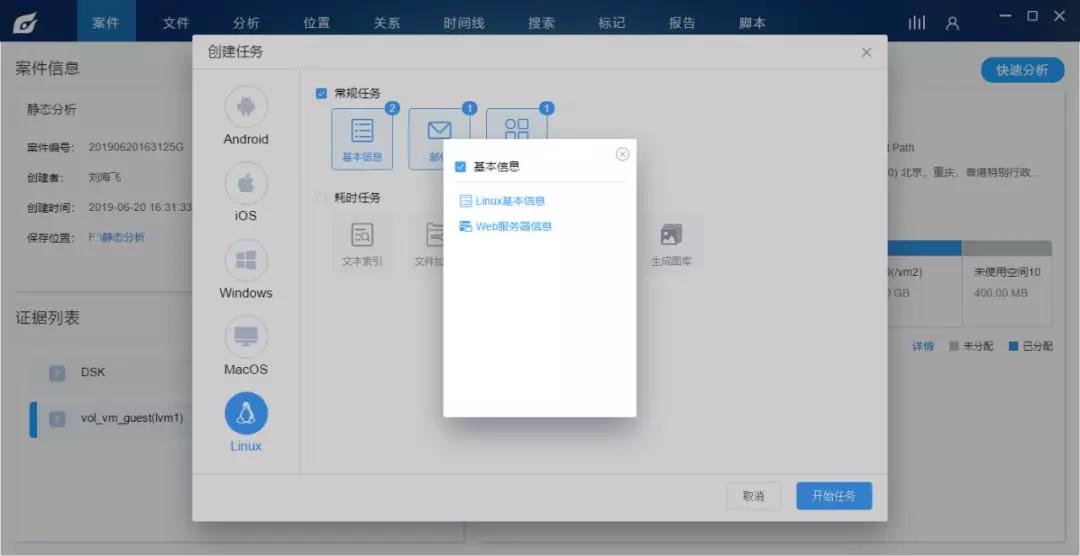
Task: Click the 快速分析 button
Action: click(x=1022, y=70)
